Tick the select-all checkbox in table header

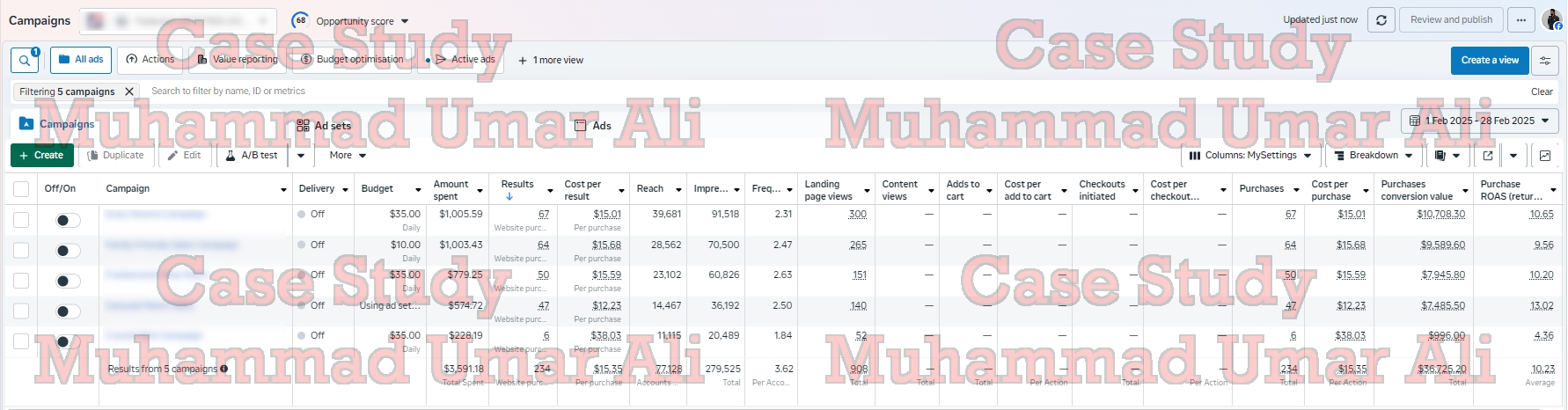21,189
